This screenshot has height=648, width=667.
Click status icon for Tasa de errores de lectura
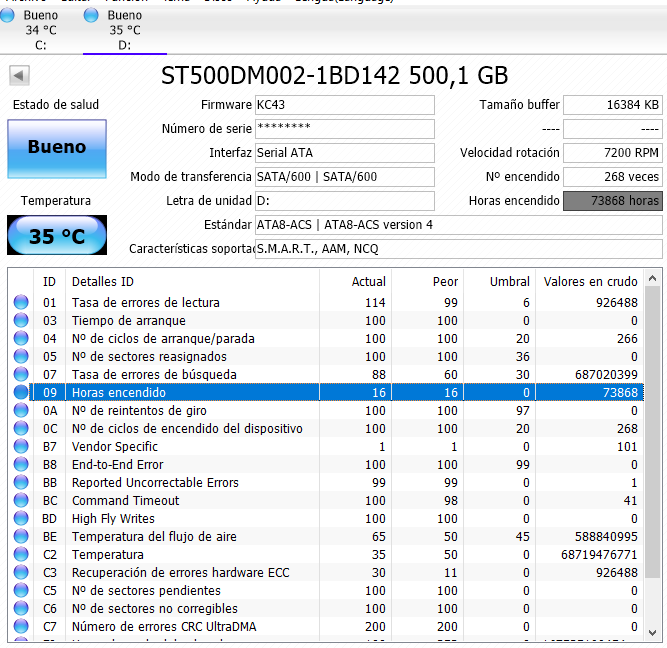point(21,303)
